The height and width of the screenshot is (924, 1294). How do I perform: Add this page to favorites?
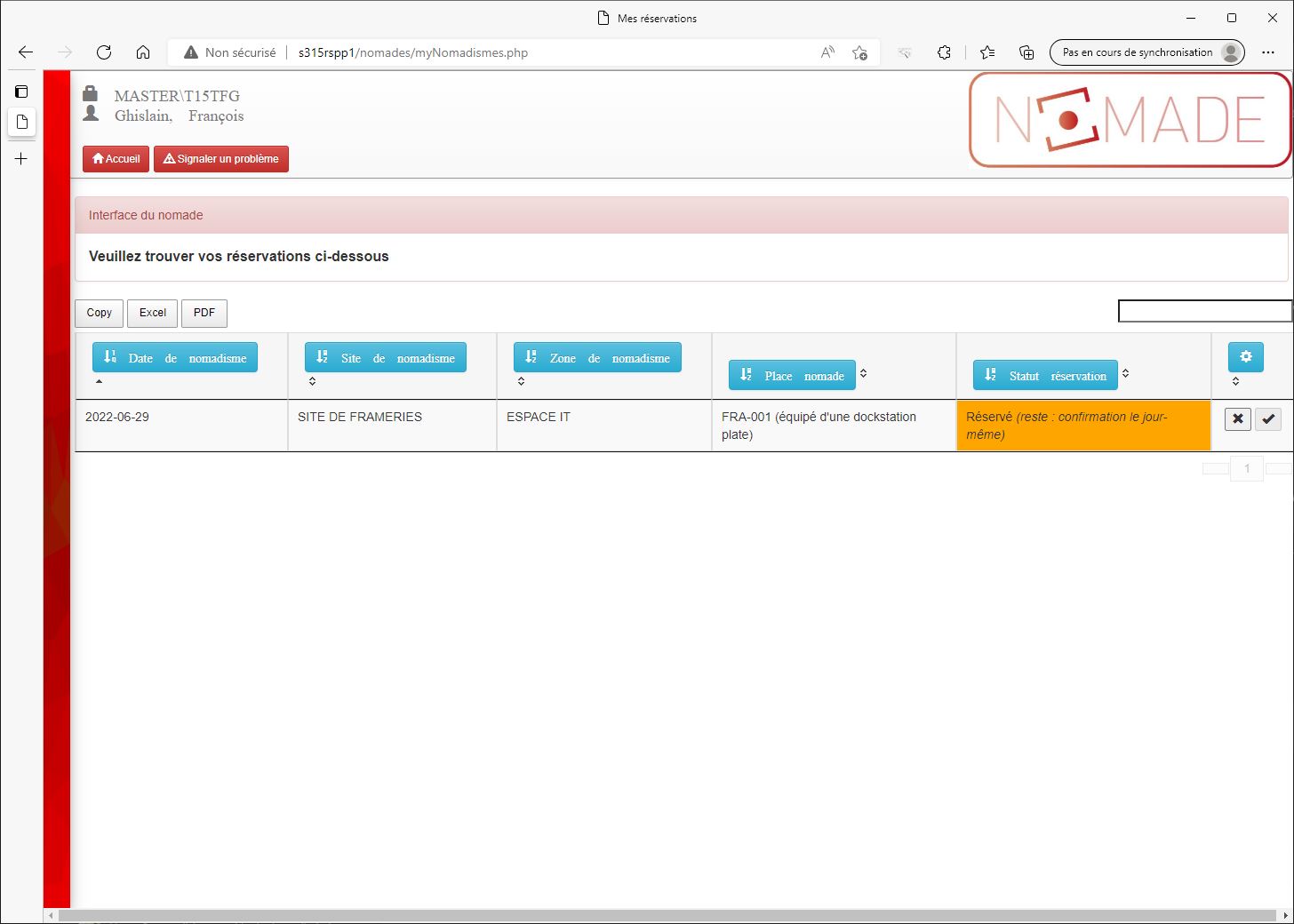tap(859, 52)
